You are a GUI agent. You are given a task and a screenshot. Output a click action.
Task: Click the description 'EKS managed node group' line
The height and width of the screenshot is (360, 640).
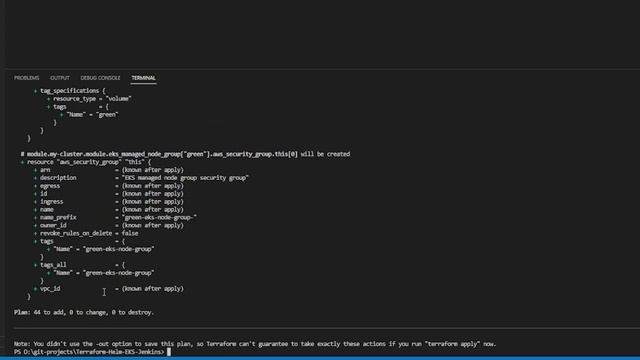click(141, 178)
